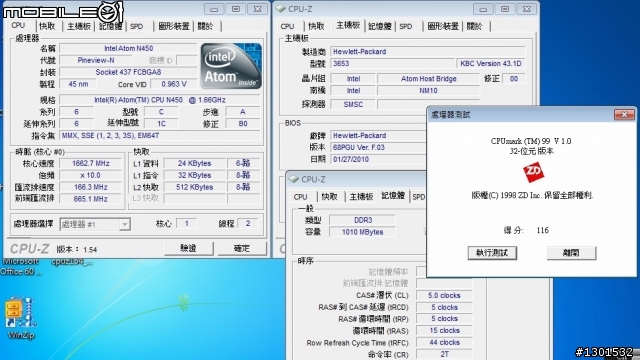This screenshot has height=360, width=640.
Task: Open 圖形裝置 tab in left CPU-Z window
Action: (x=173, y=26)
